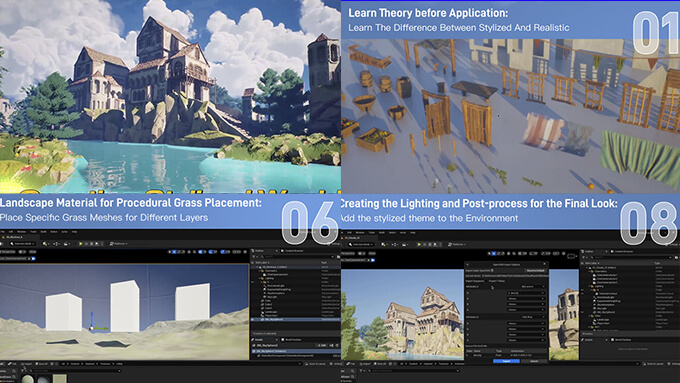The height and width of the screenshot is (383, 680).
Task: Click the Save All icon in the white-cubes content browser
Action: 41,363
